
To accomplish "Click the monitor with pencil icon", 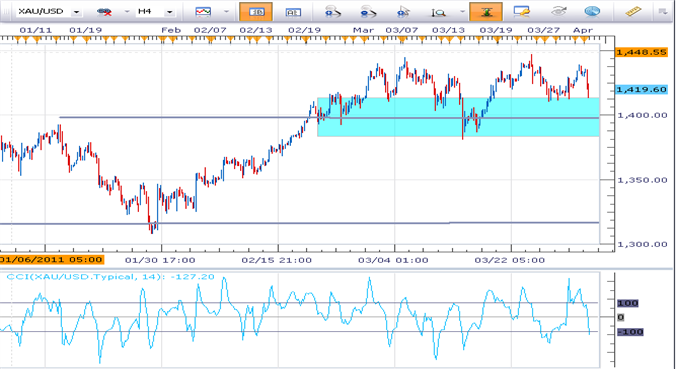I will tap(522, 12).
